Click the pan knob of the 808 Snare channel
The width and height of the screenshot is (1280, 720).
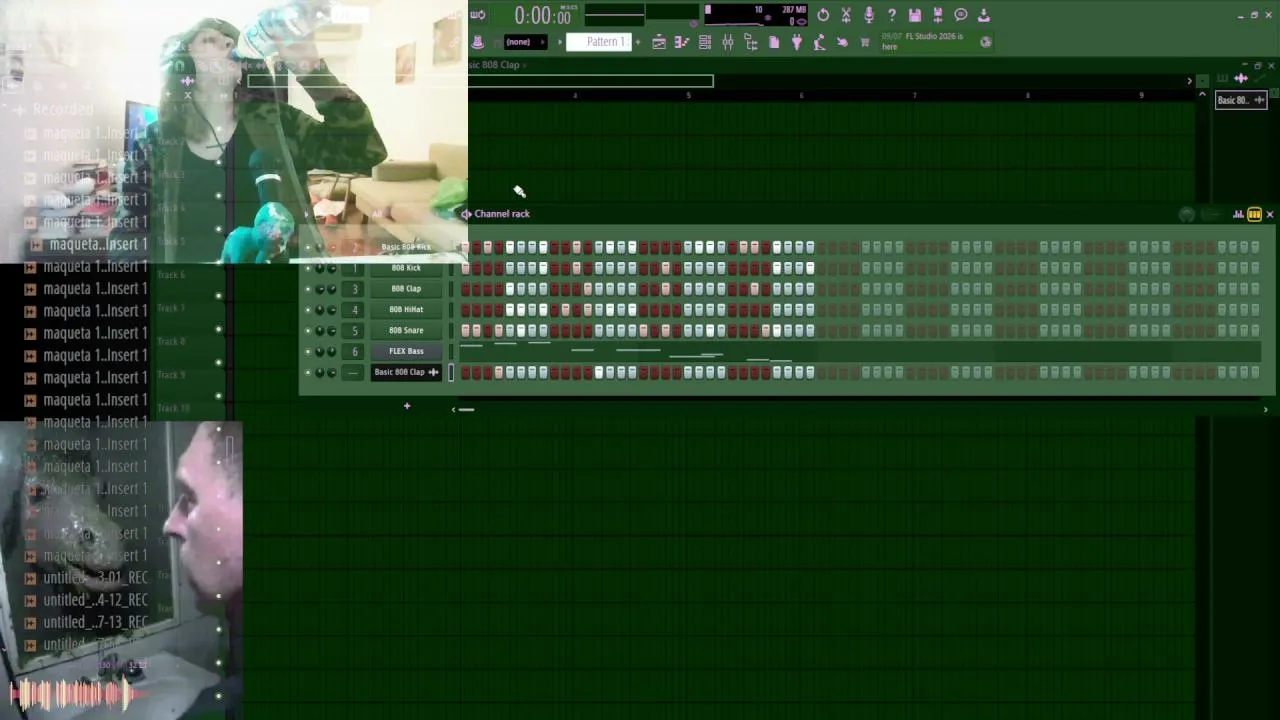click(320, 331)
